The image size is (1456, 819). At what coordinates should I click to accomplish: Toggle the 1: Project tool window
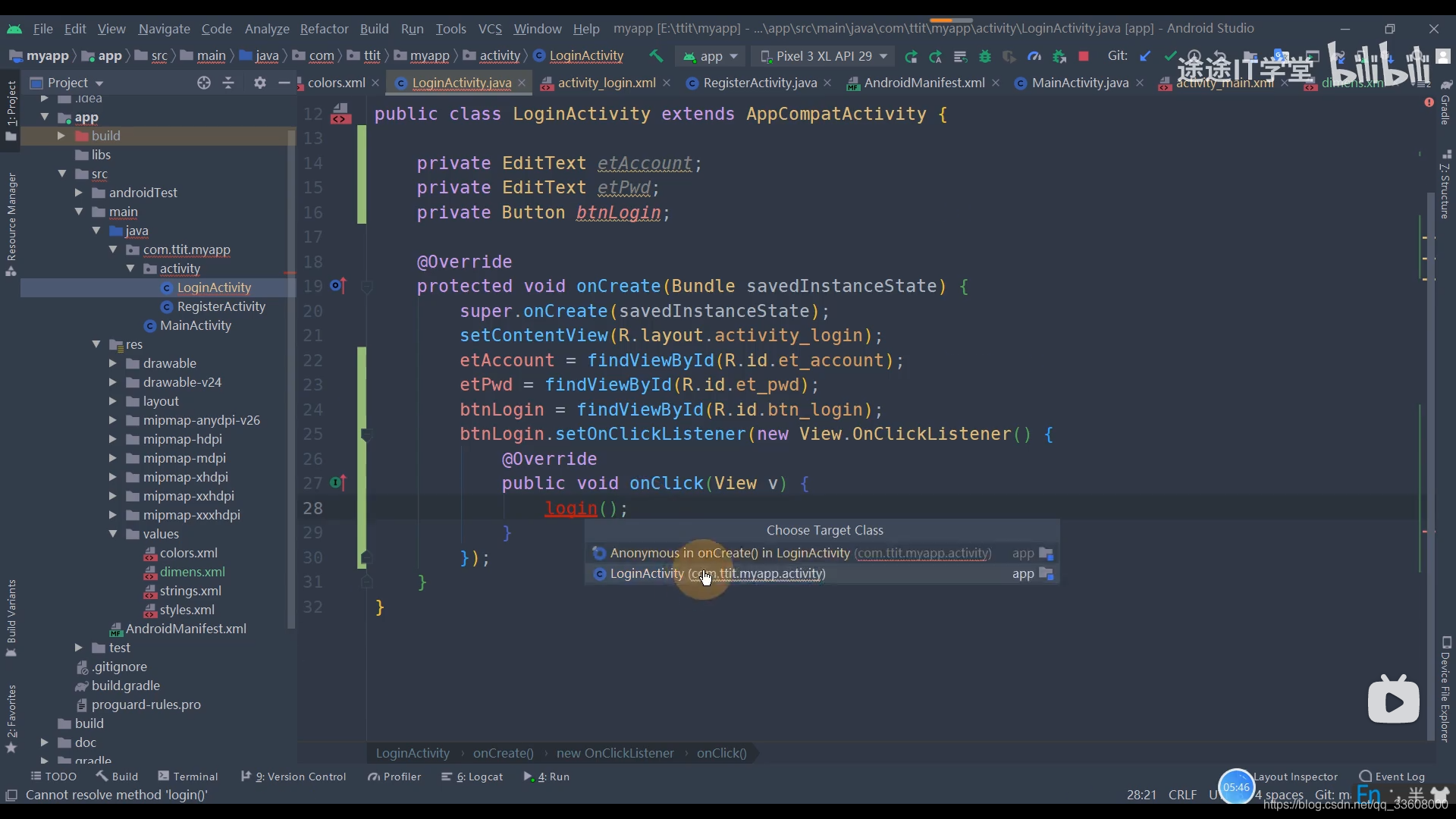[11, 111]
